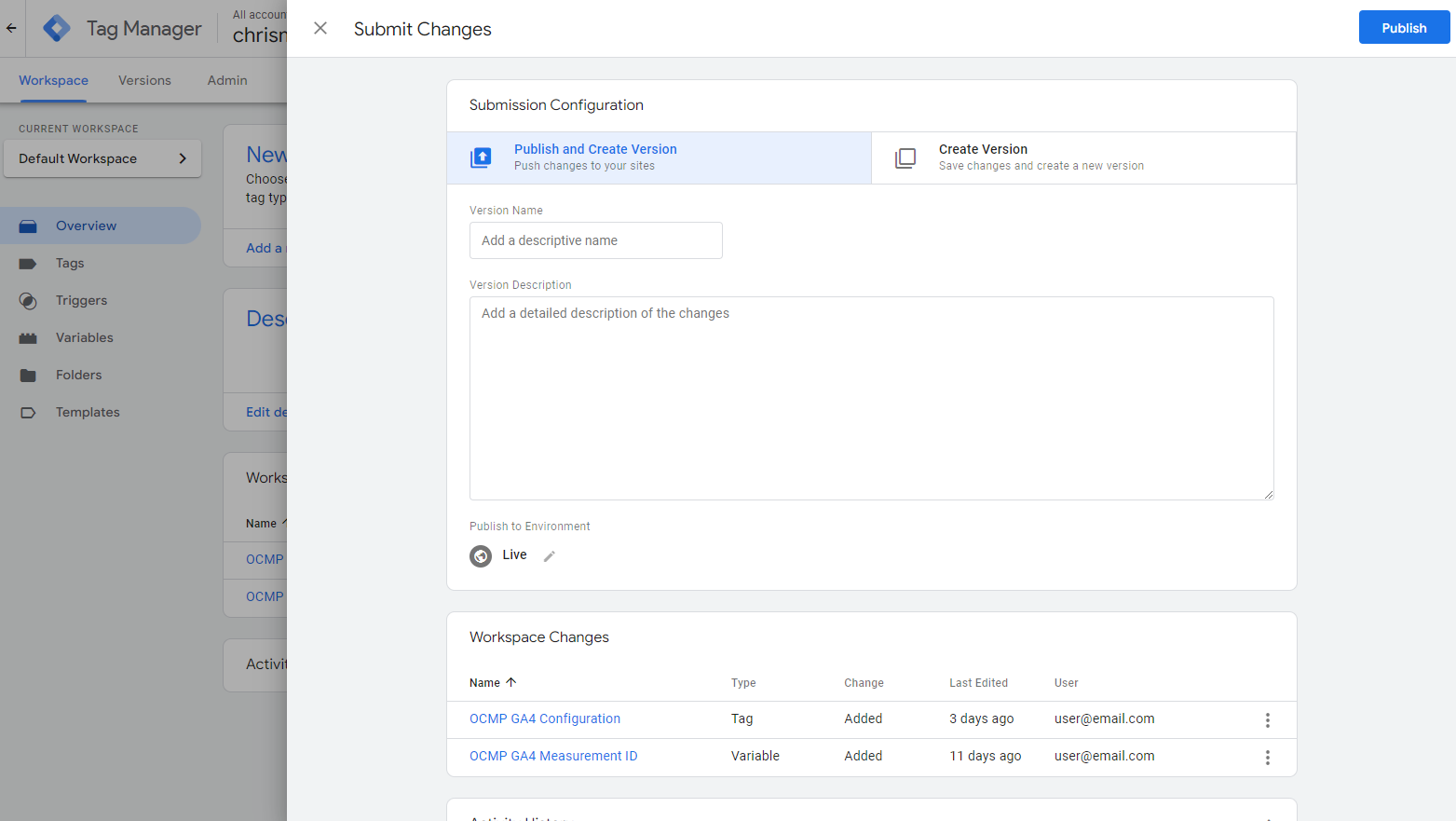Select Publish and Create Version option
1456x821 pixels.
pyautogui.click(x=660, y=157)
